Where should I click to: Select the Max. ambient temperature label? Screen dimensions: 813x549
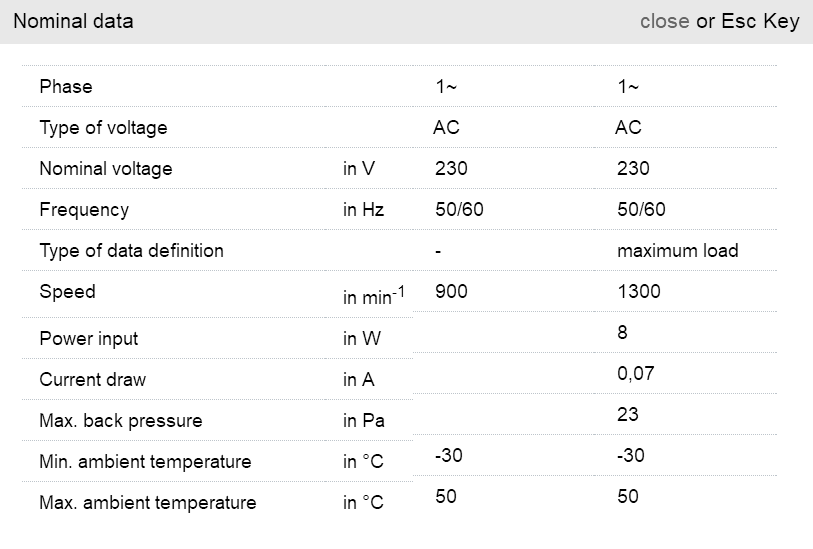pyautogui.click(x=147, y=503)
